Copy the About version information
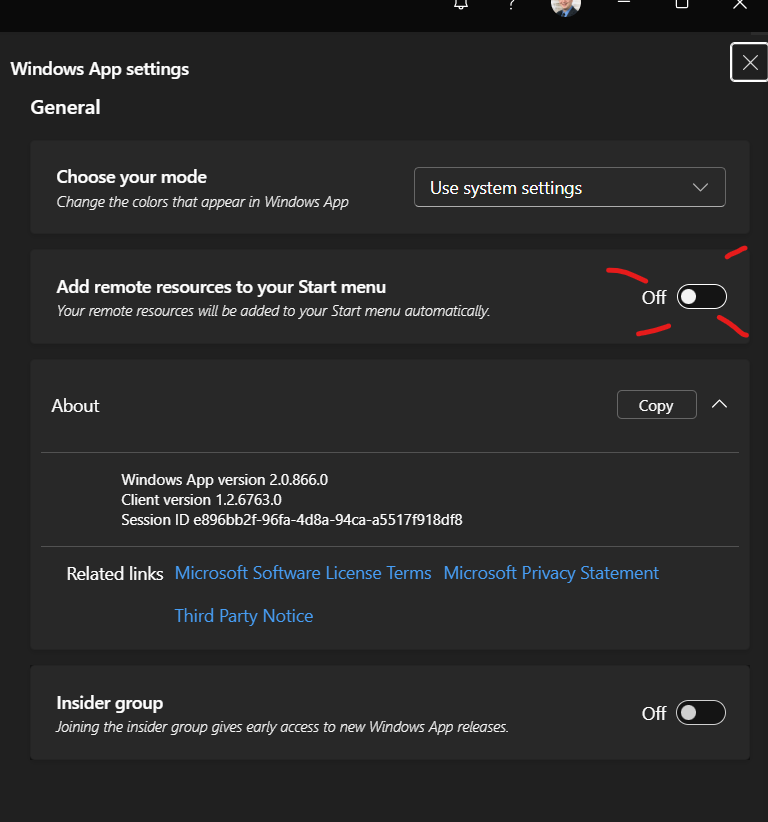The image size is (768, 822). click(656, 405)
